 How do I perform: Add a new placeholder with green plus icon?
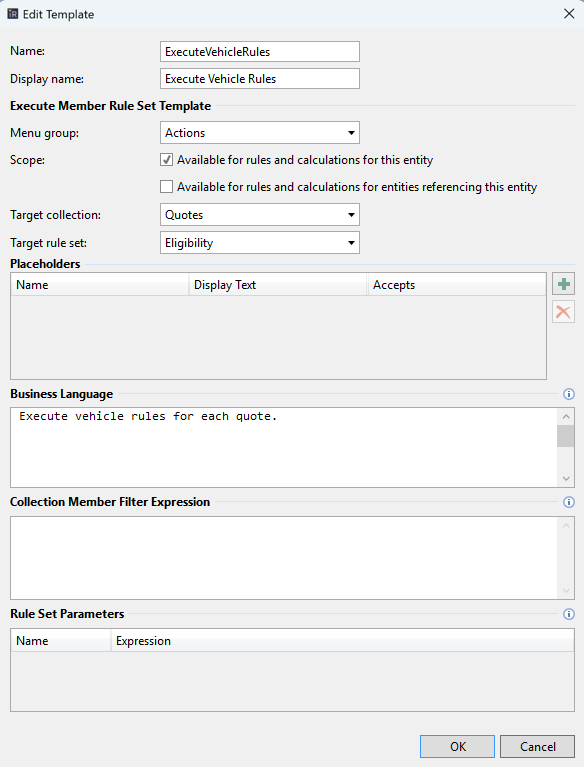point(563,284)
